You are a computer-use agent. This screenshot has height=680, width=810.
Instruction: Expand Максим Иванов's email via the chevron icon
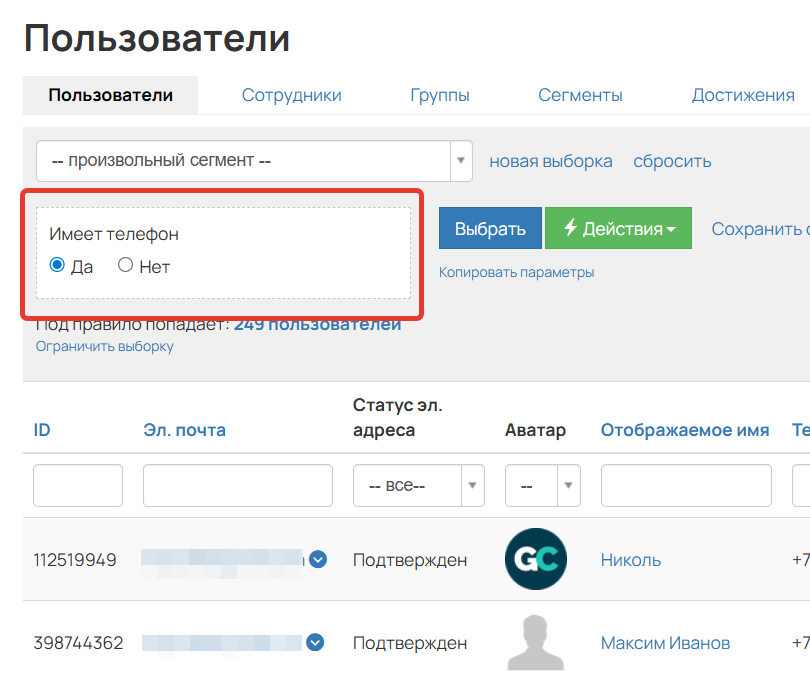(315, 643)
